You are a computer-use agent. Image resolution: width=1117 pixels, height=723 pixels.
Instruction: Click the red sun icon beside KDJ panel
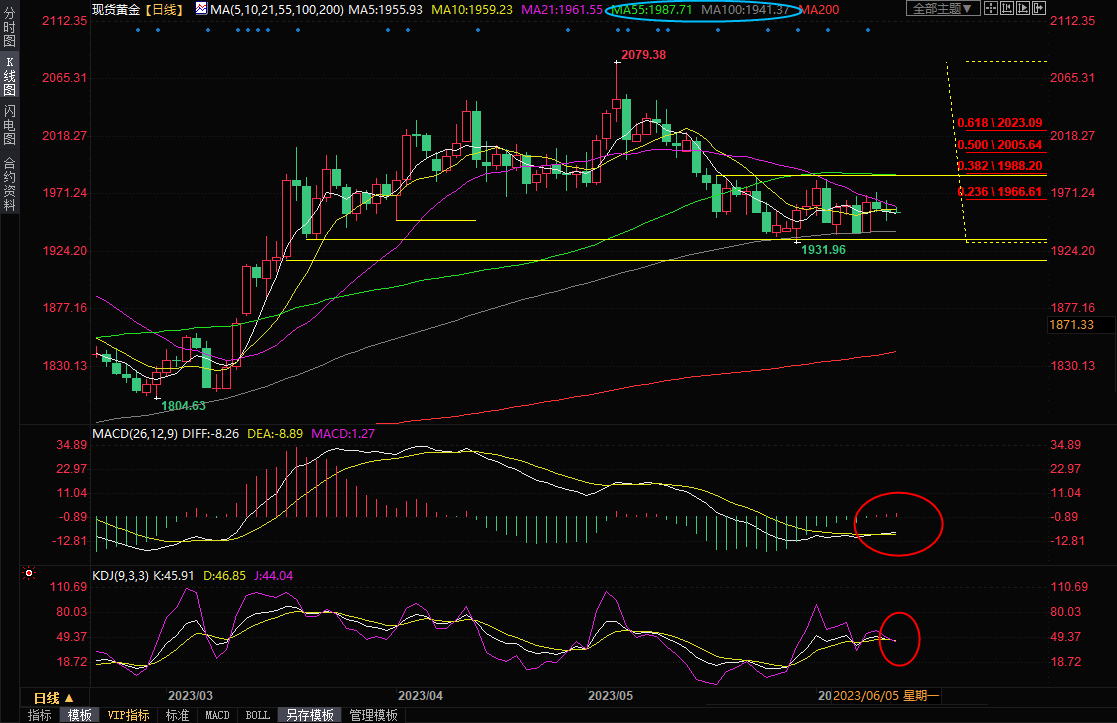(x=29, y=575)
